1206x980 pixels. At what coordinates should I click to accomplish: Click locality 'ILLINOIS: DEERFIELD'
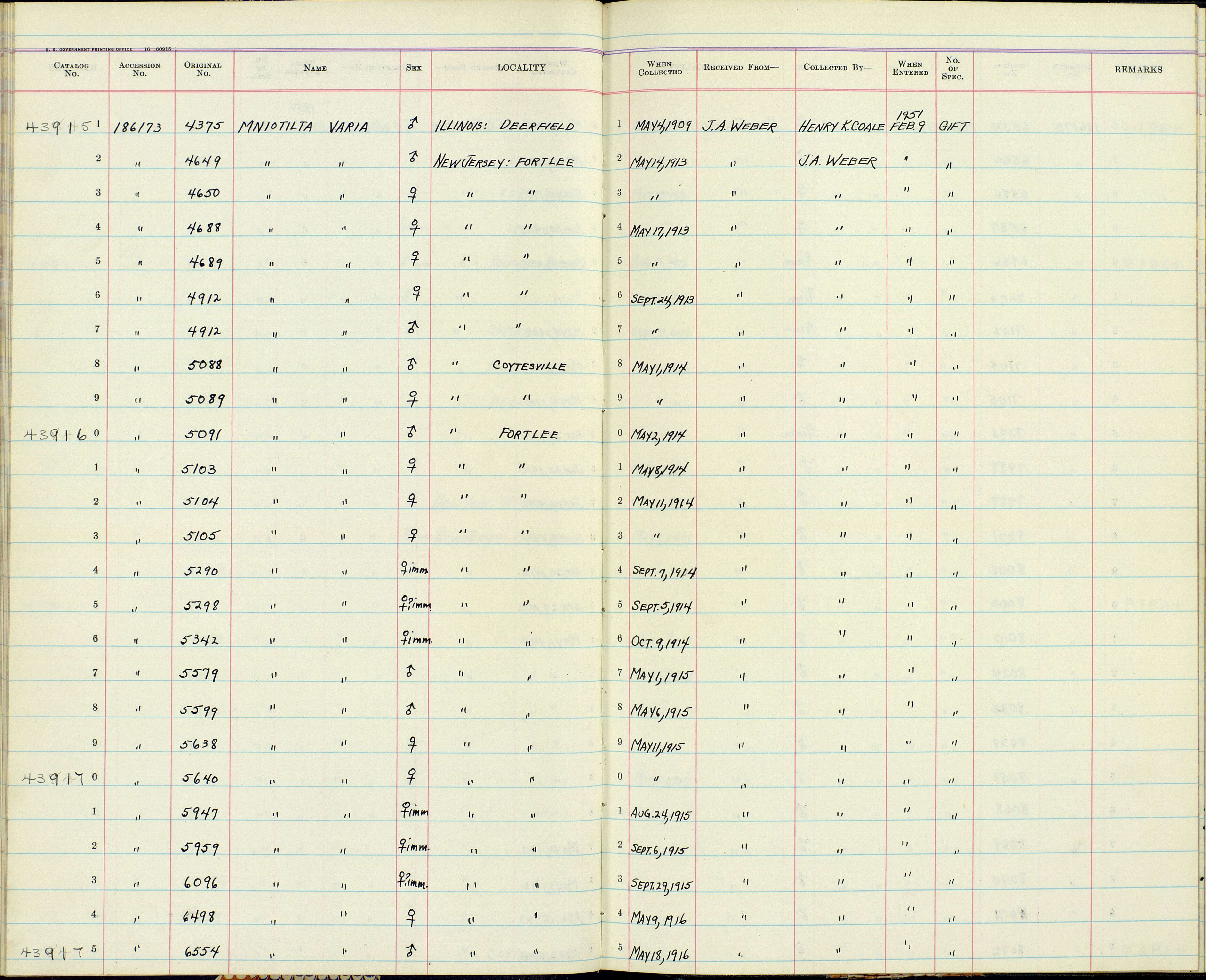tap(504, 126)
